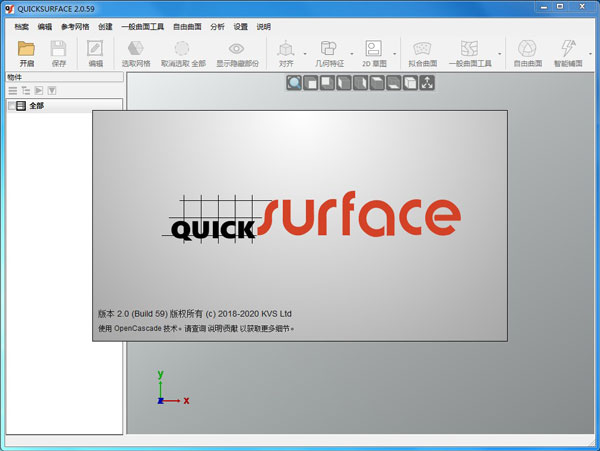This screenshot has height=451, width=600.
Task: Select the 全部 tree item
Action: (37, 106)
